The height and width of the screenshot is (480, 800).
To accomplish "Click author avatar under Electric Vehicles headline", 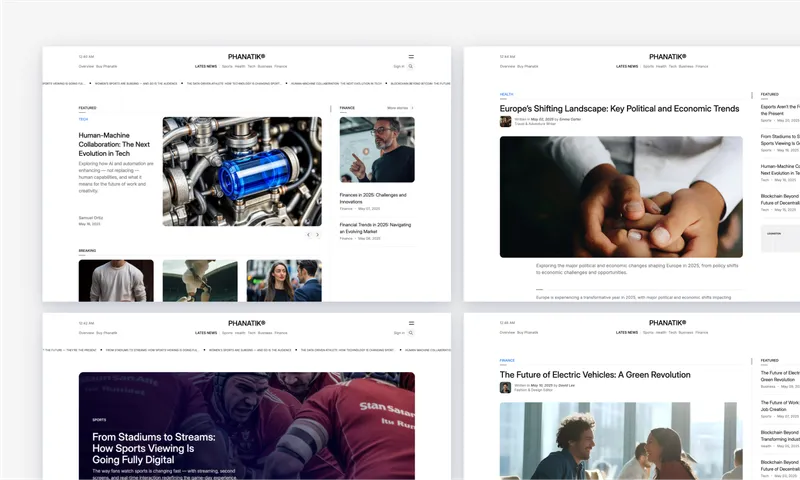I will coord(506,387).
